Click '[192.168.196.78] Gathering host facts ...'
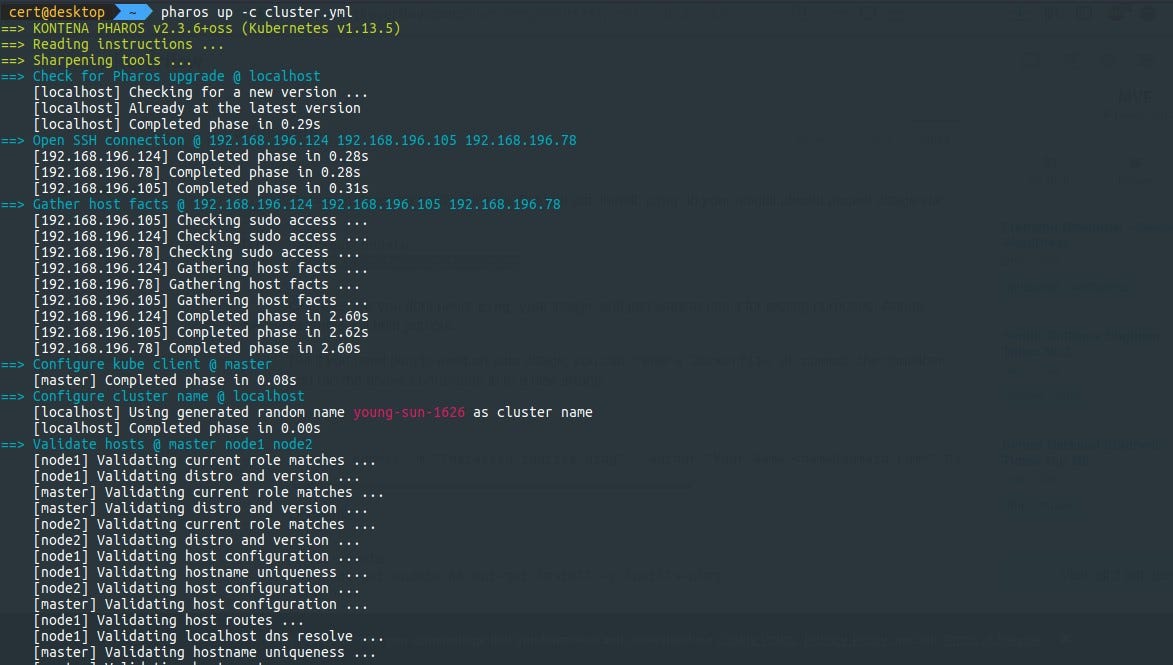The width and height of the screenshot is (1173, 665). pyautogui.click(x=197, y=284)
